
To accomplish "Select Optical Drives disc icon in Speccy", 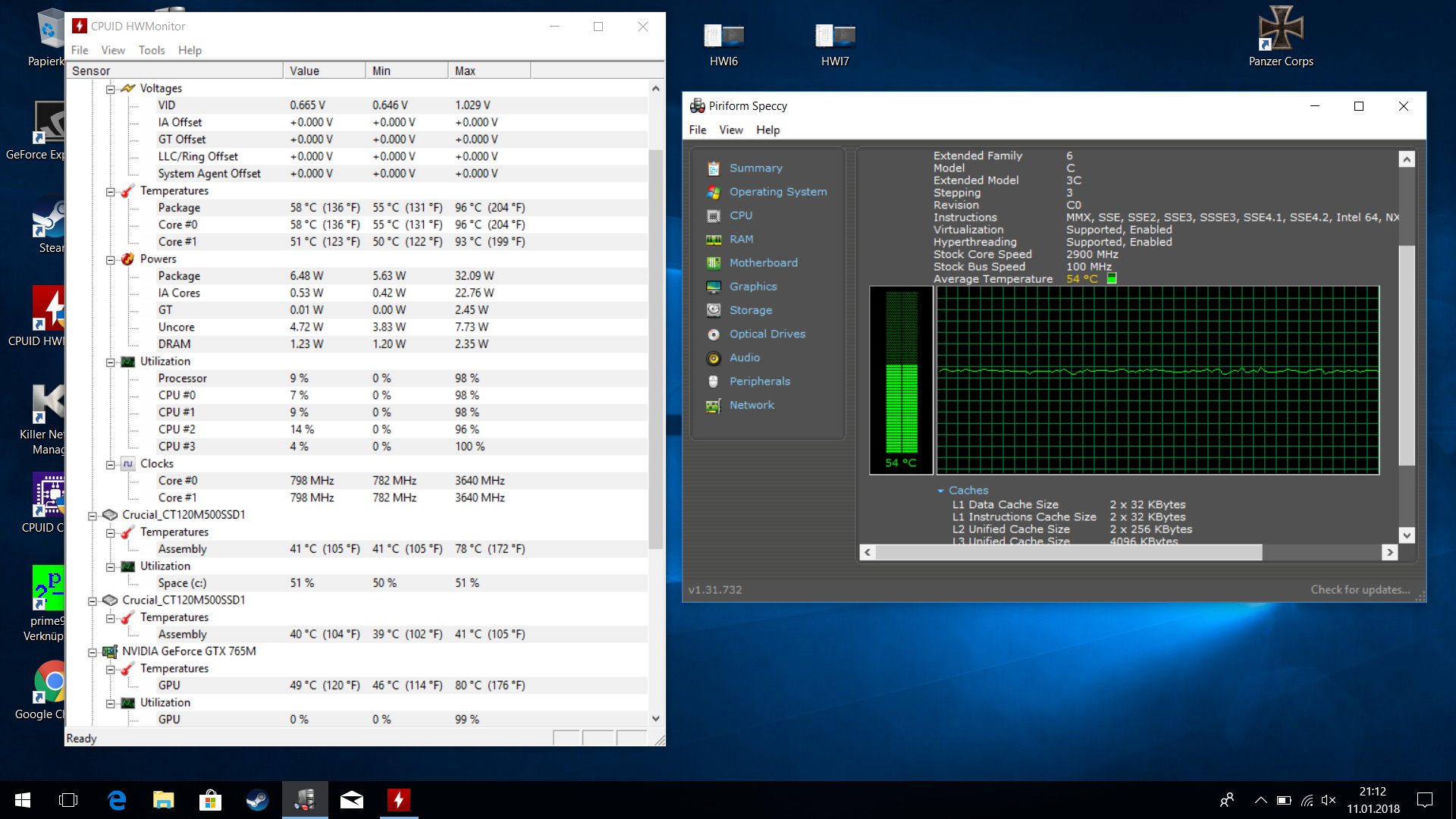I will 713,334.
